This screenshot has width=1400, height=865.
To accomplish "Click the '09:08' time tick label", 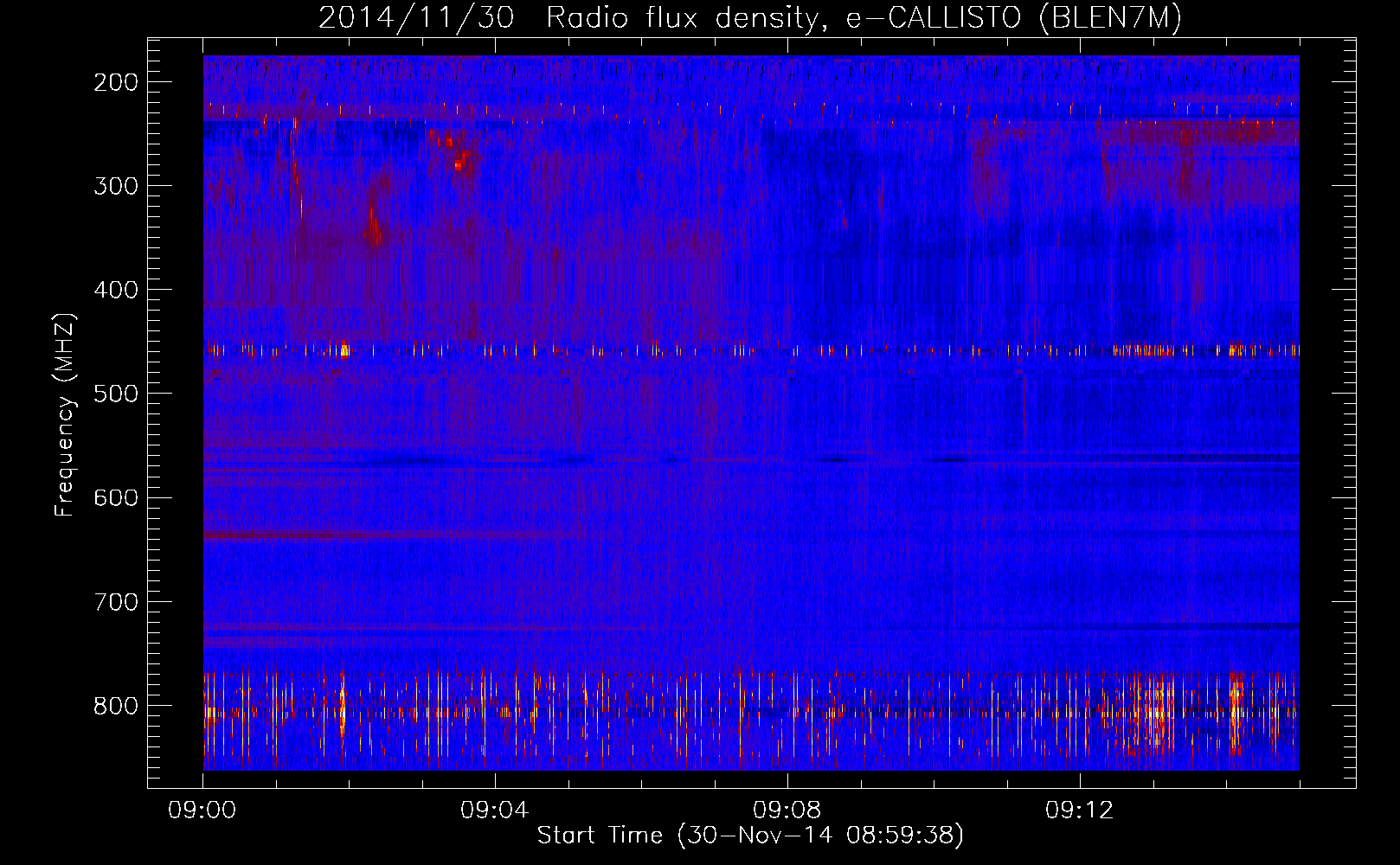I will click(787, 810).
